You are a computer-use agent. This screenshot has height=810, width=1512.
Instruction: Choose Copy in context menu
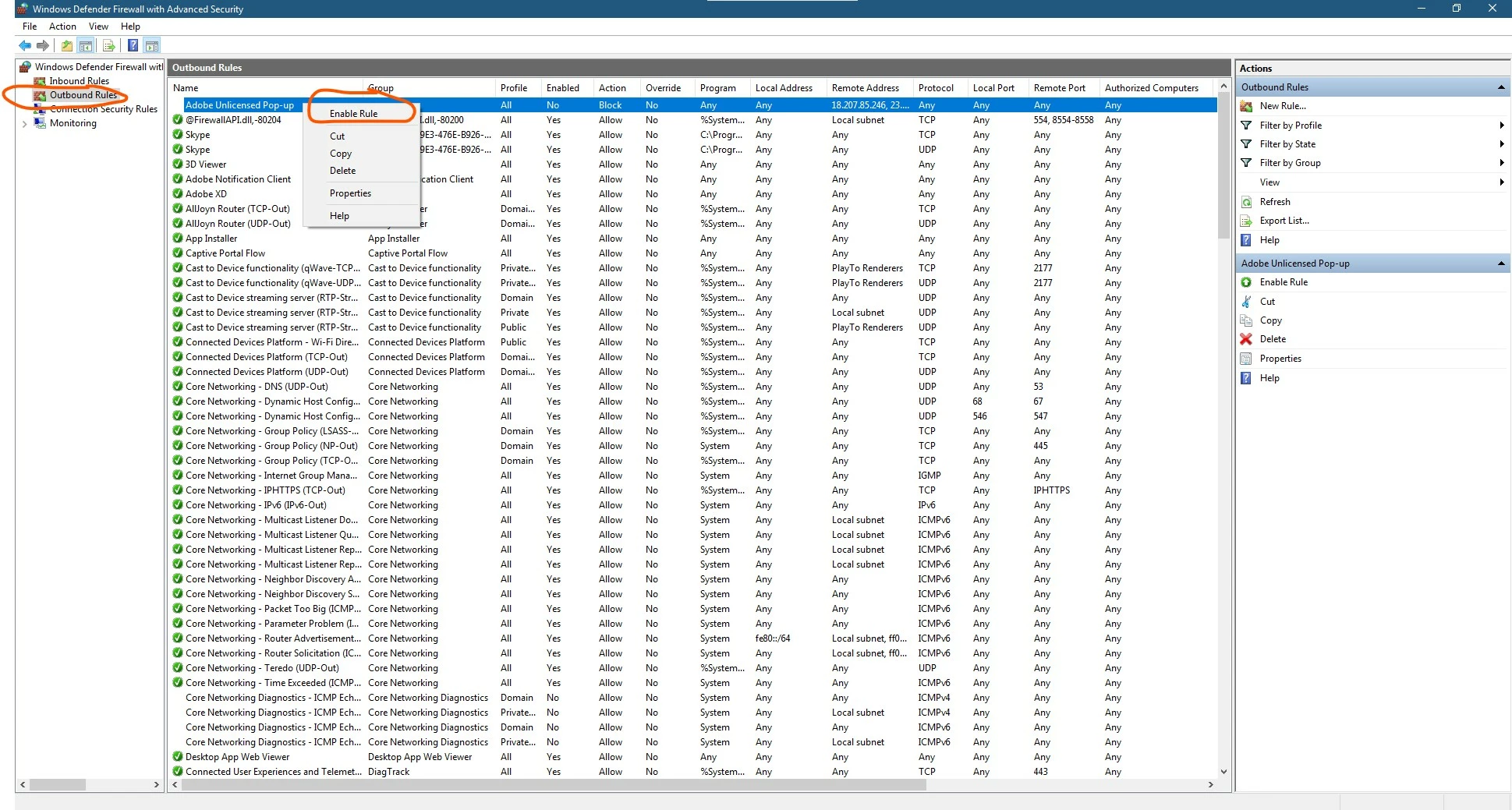tap(361, 154)
